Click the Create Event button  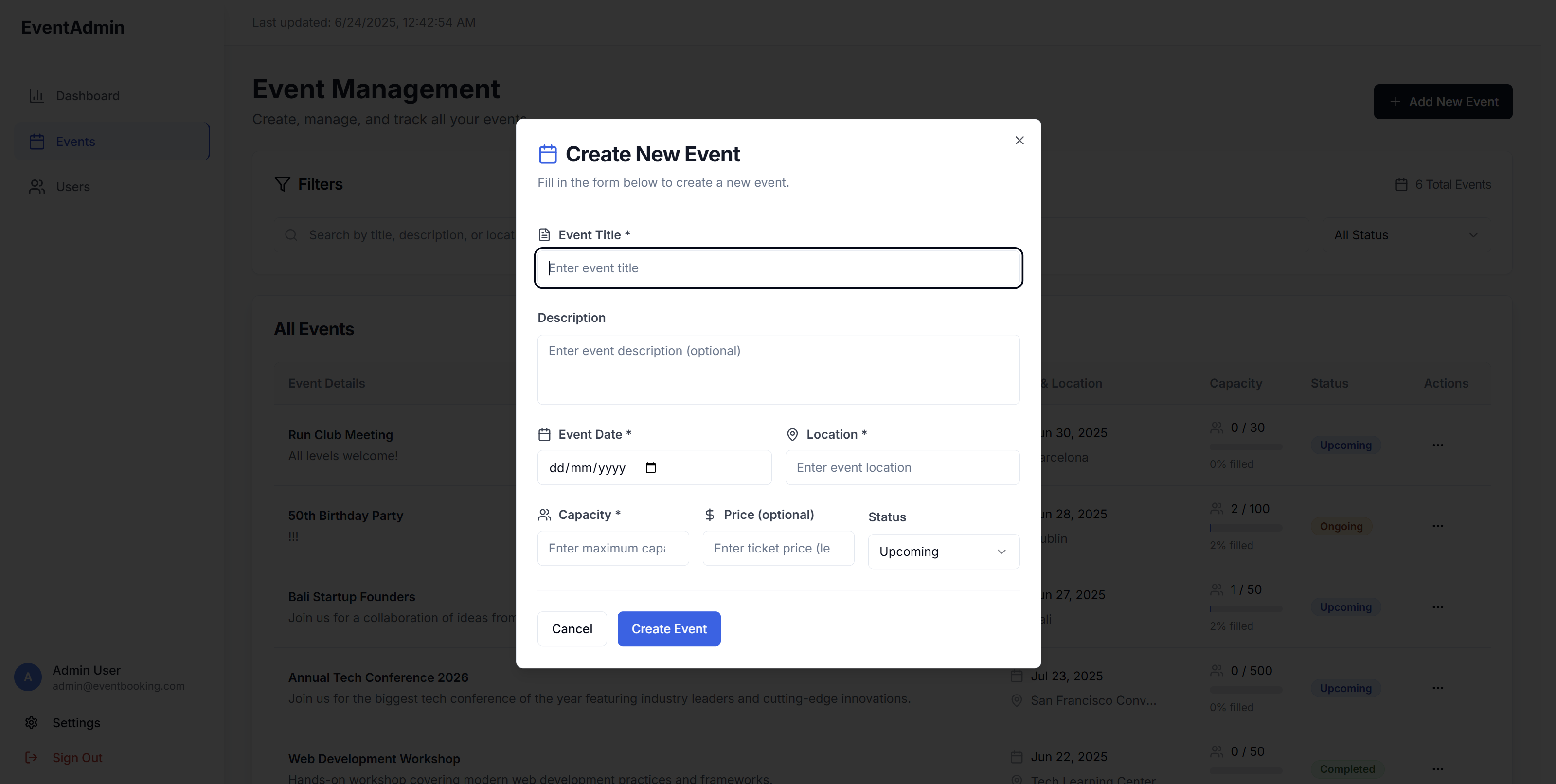point(669,628)
